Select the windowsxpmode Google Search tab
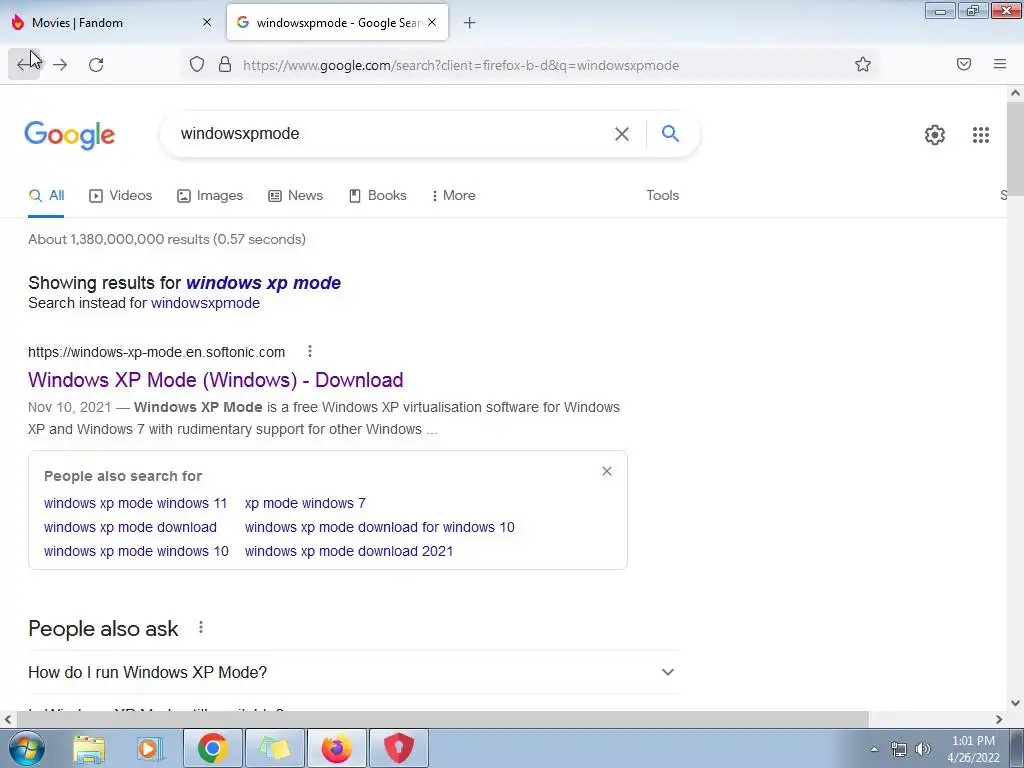Image resolution: width=1024 pixels, height=768 pixels. coord(338,22)
